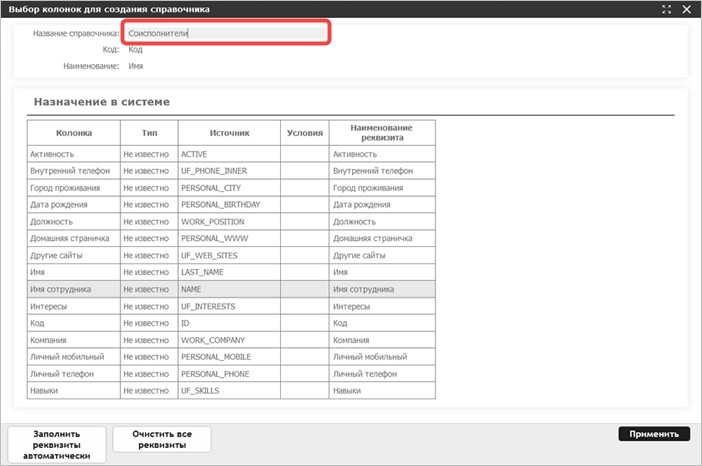702x466 pixels.
Task: Click Личный телефон in Наименование реквизита column
Action: [382, 374]
